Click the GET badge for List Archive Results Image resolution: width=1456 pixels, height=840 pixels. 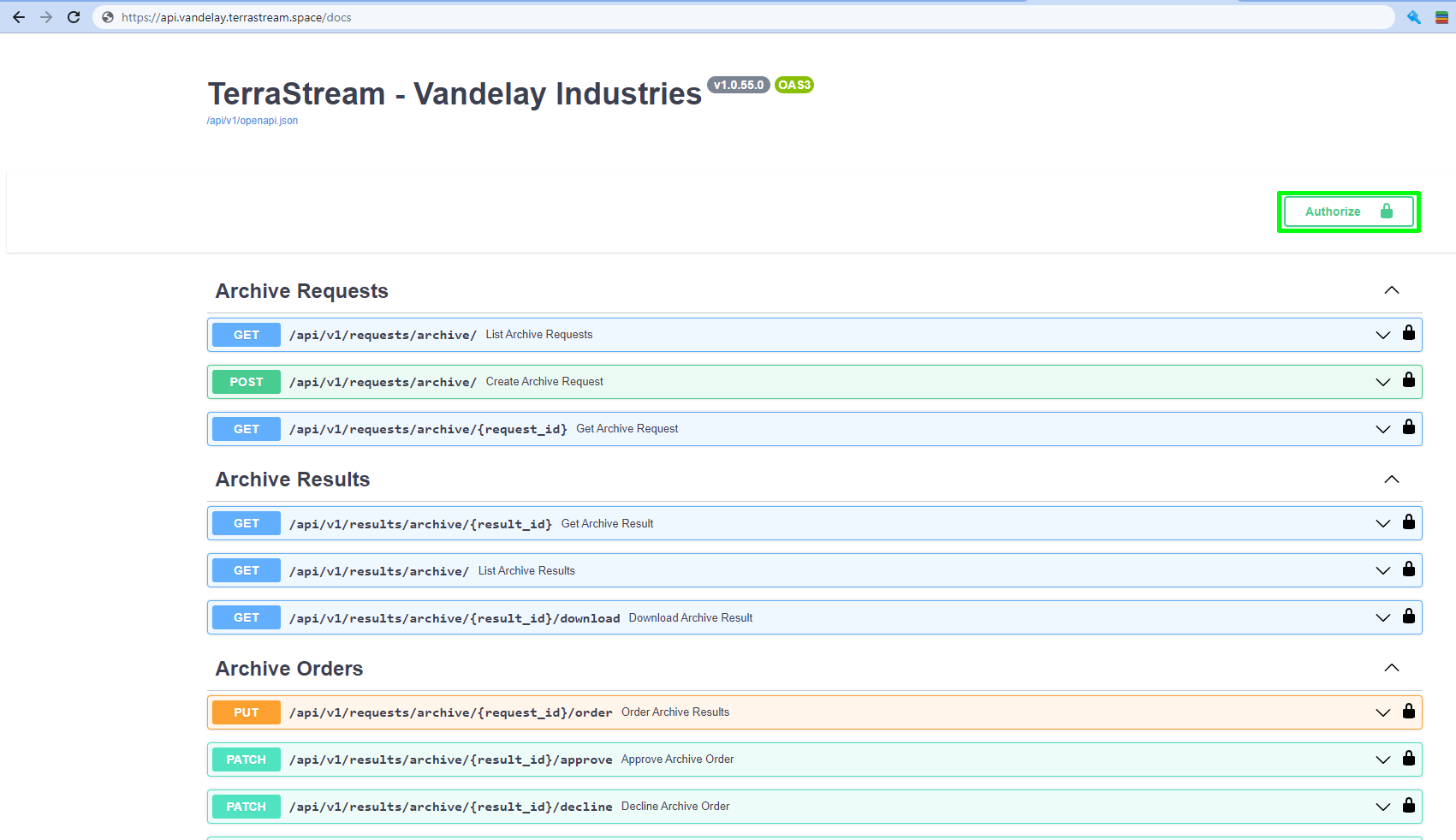click(x=247, y=570)
